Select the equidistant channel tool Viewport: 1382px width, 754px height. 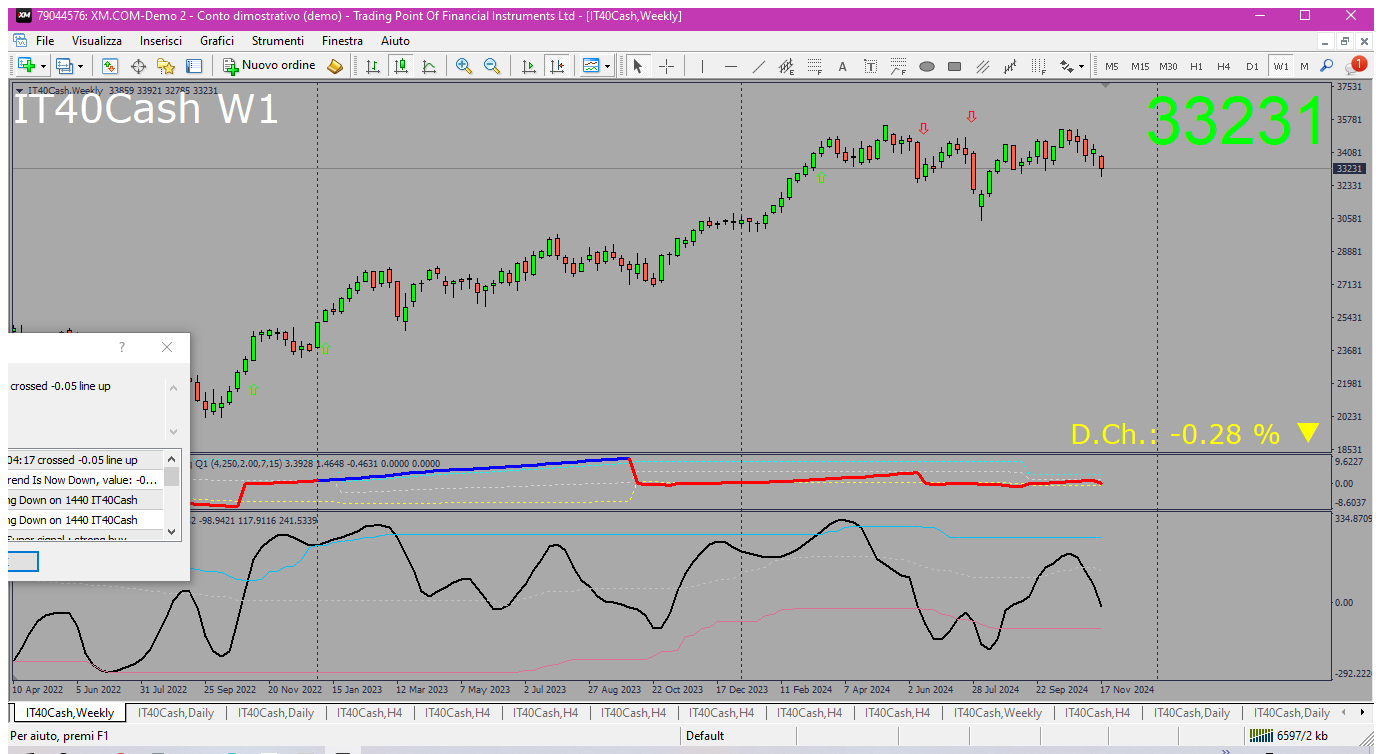coord(786,66)
